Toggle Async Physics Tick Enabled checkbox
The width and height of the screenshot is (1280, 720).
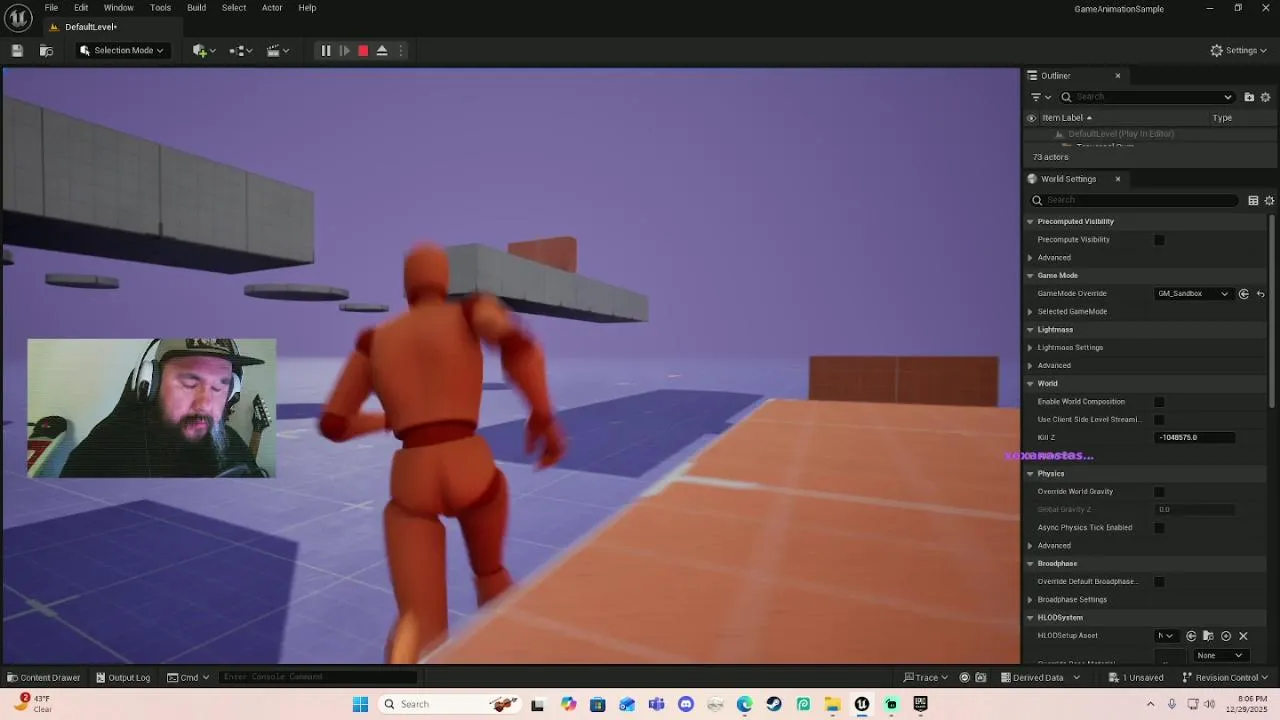coord(1159,528)
